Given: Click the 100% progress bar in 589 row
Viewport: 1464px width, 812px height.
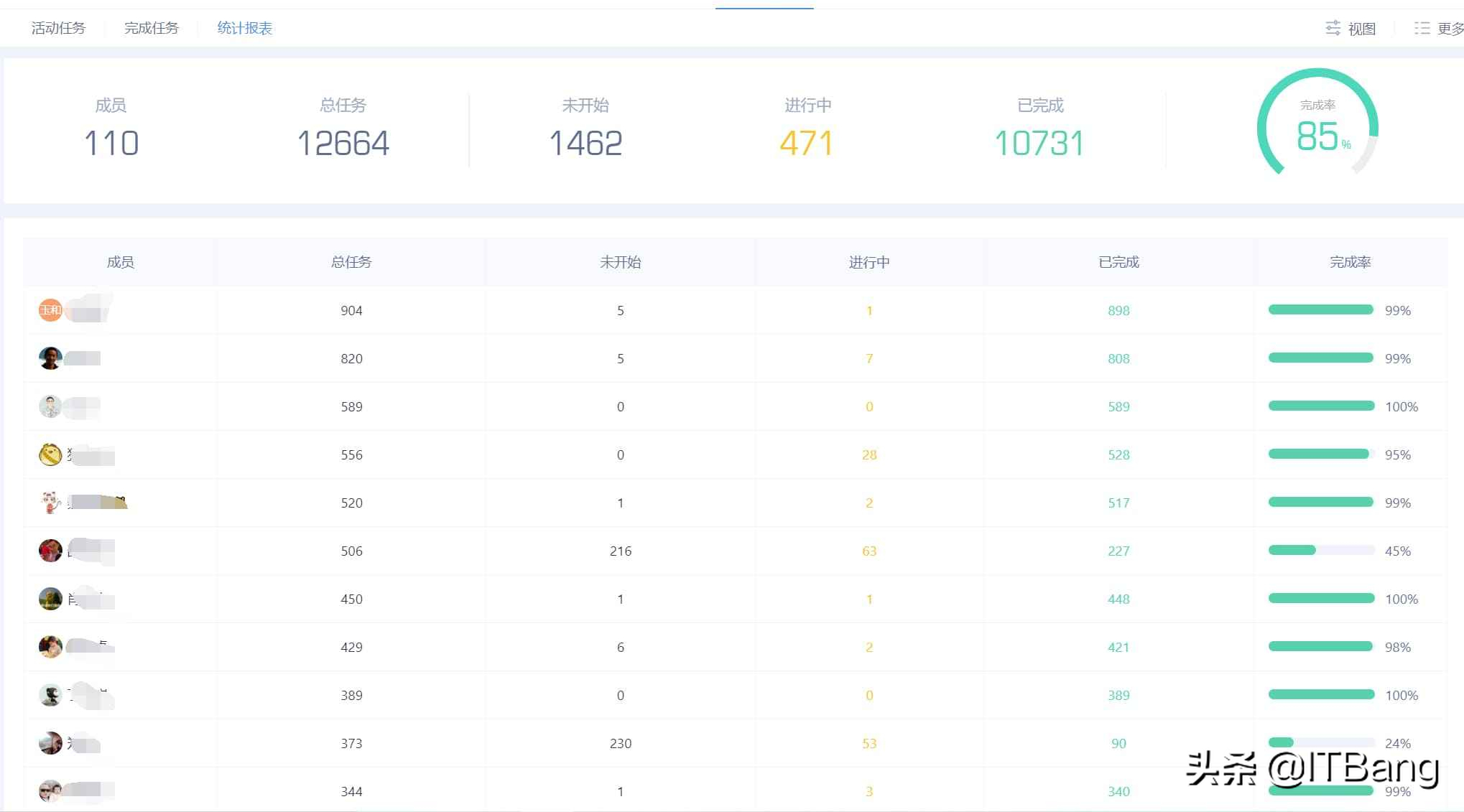Looking at the screenshot, I should coord(1321,406).
